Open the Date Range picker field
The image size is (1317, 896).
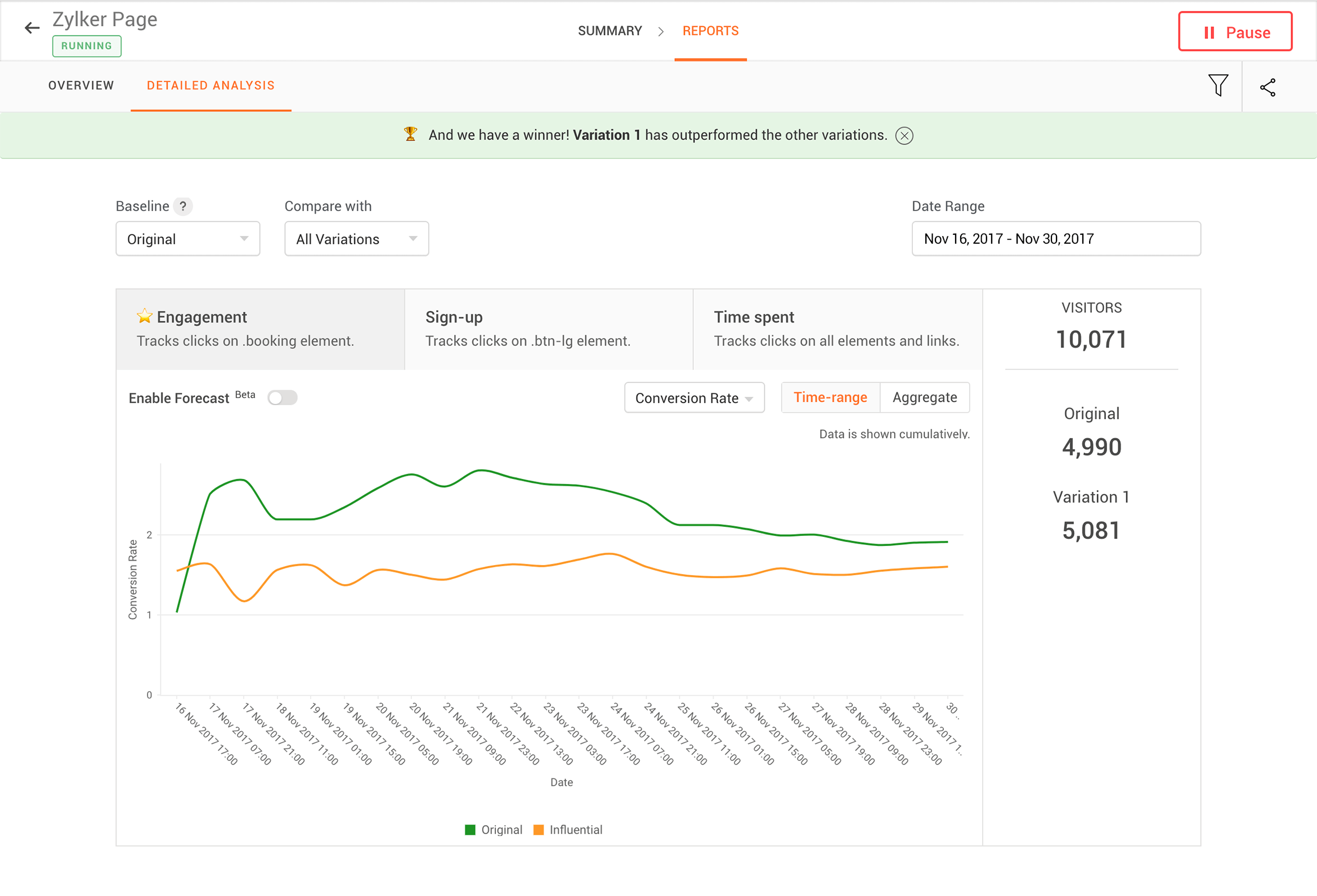pyautogui.click(x=1055, y=239)
